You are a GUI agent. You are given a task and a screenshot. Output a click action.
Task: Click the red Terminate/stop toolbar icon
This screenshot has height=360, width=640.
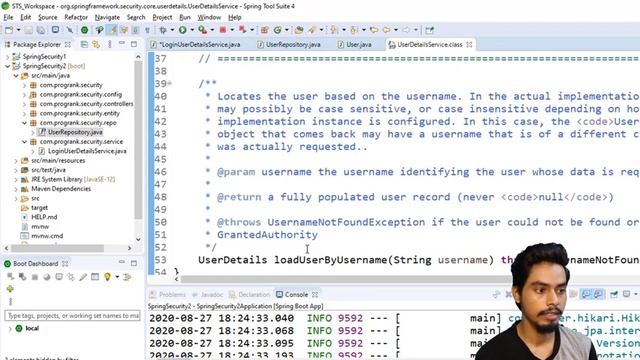coord(223,30)
